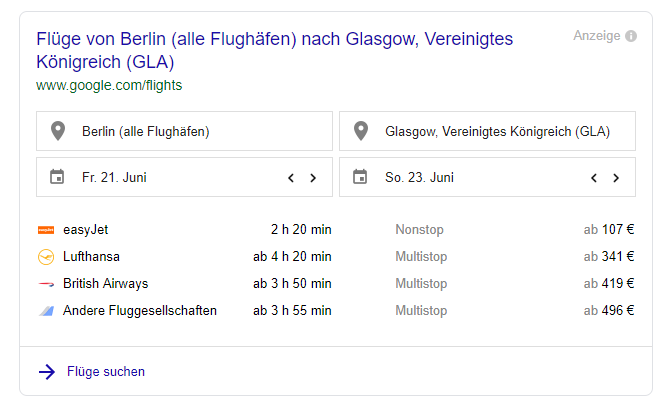Image resolution: width=662 pixels, height=407 pixels.
Task: Click the easyJet airline logo
Action: point(46,230)
